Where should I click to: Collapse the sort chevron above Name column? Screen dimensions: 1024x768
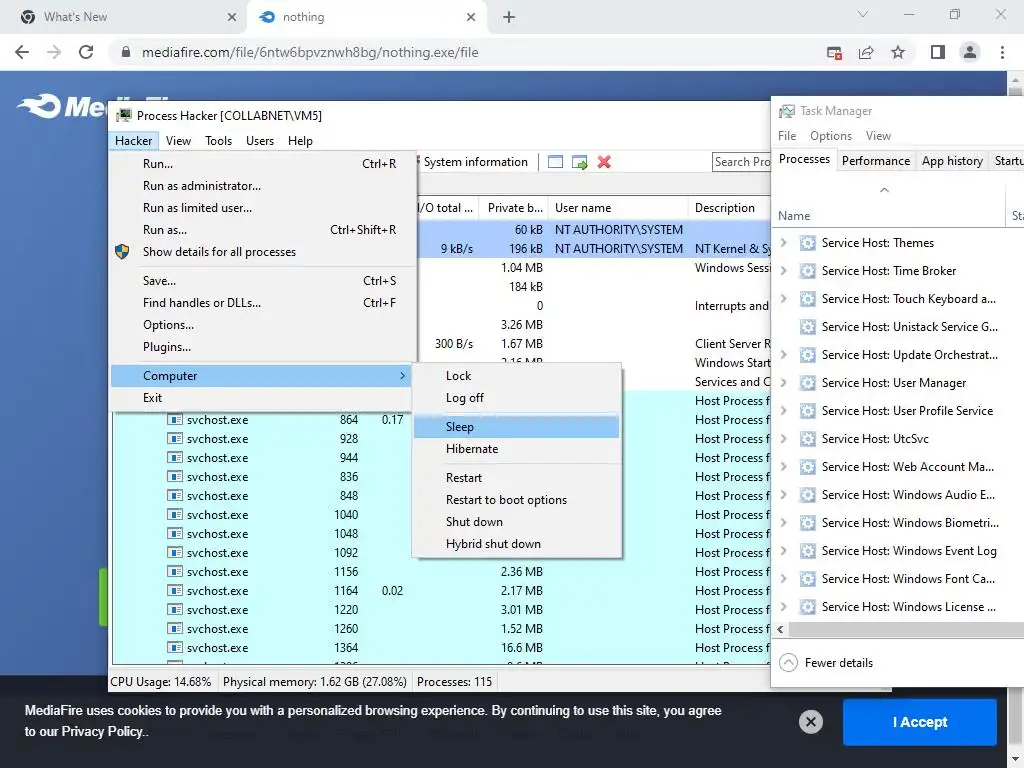tap(884, 190)
